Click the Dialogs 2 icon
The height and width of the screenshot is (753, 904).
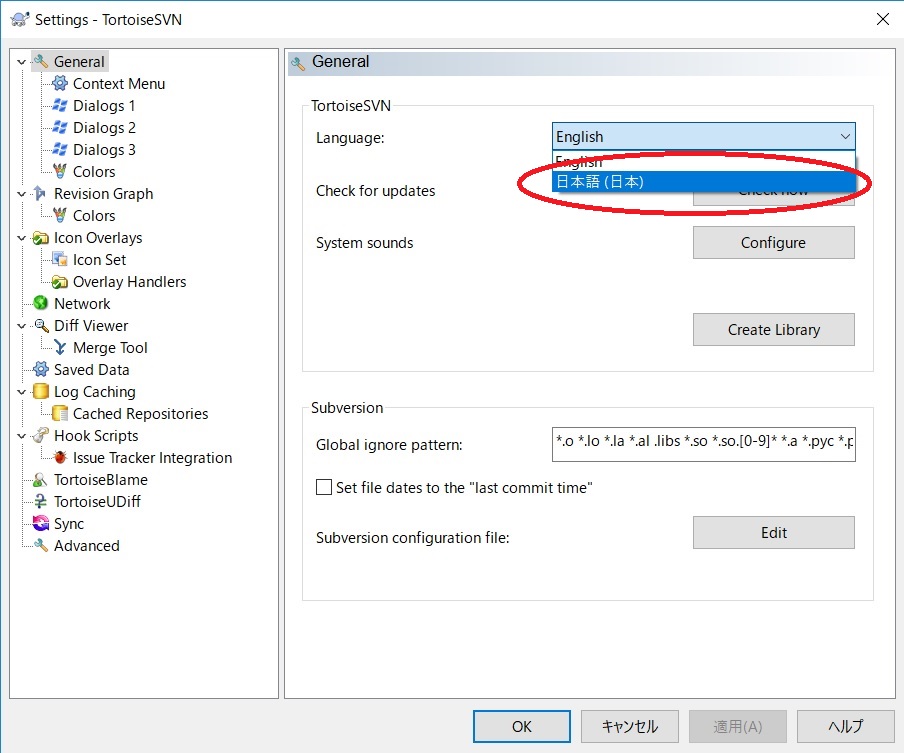[x=60, y=127]
